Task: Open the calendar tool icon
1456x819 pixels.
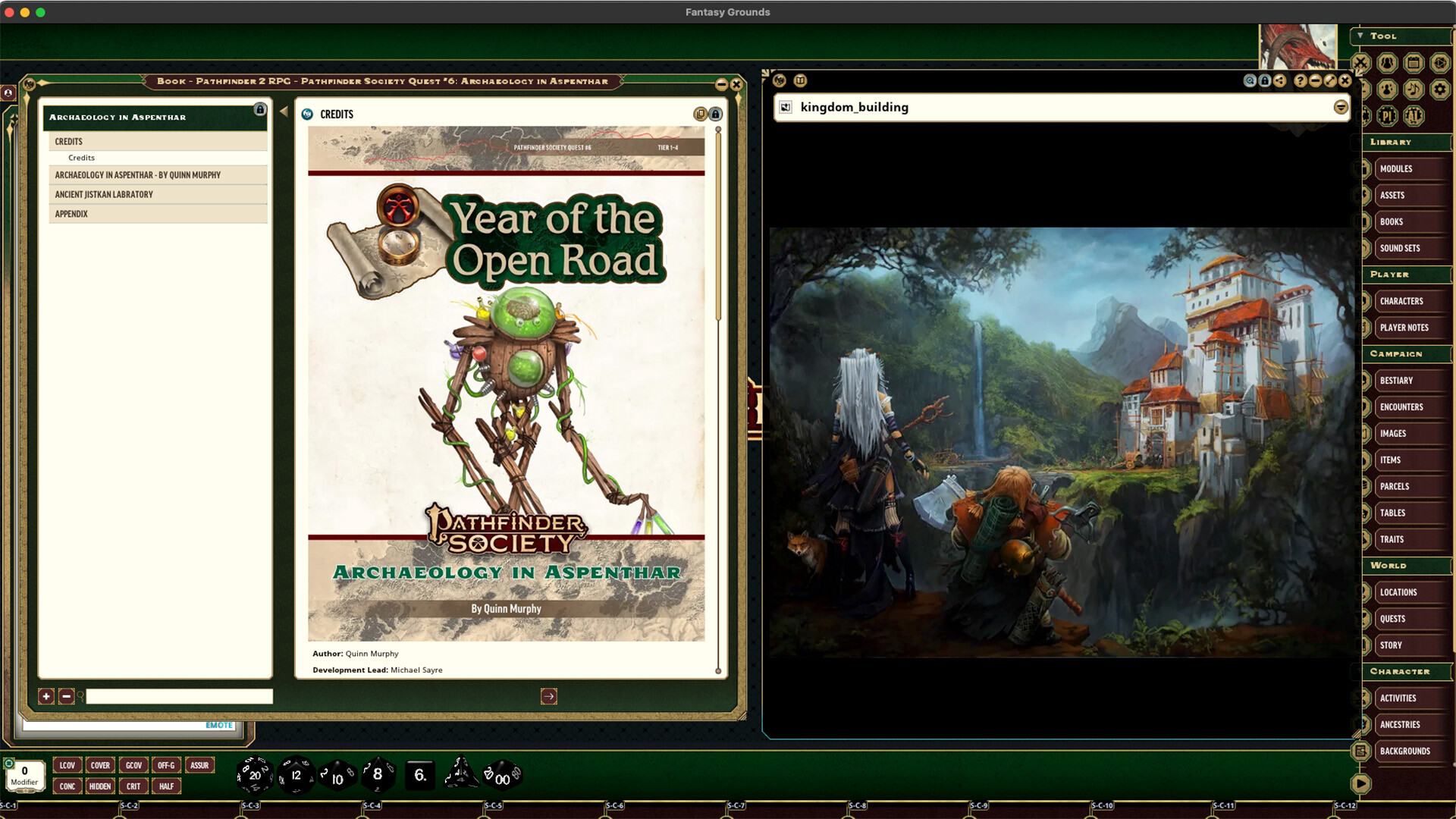Action: pyautogui.click(x=1414, y=63)
